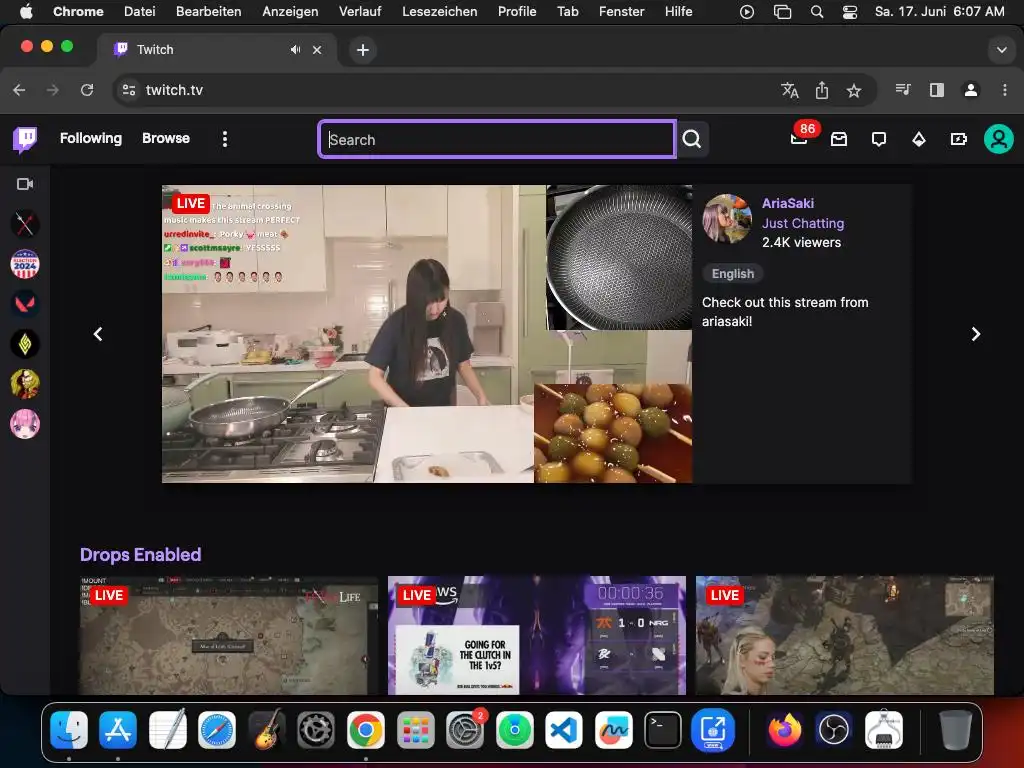This screenshot has height=768, width=1024.
Task: Open Spotlight search in menu bar
Action: (x=817, y=12)
